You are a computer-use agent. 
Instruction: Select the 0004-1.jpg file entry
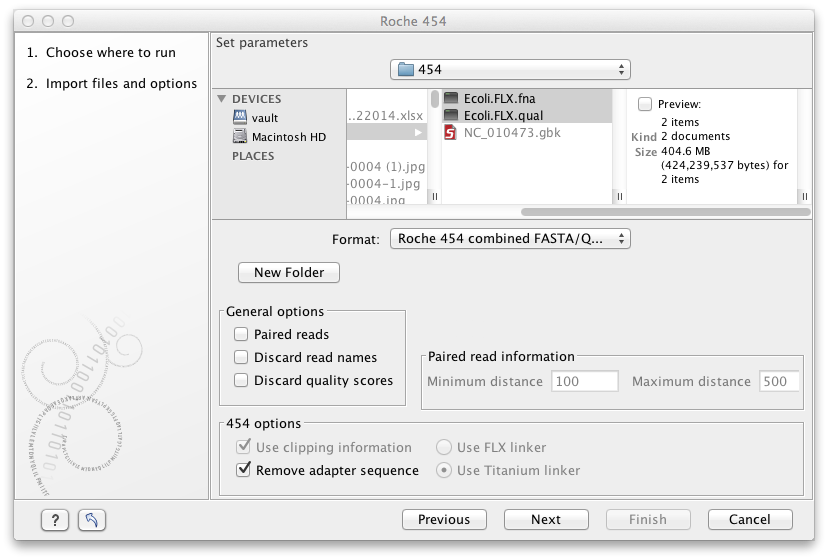coord(386,184)
